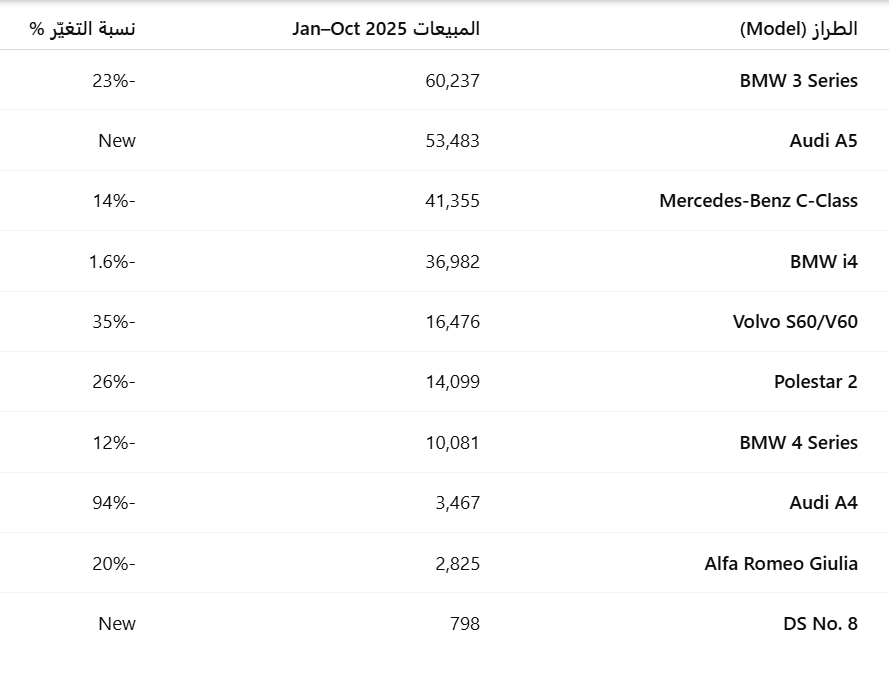Click the Polestar 2 model name
This screenshot has height=699, width=889.
click(x=815, y=382)
